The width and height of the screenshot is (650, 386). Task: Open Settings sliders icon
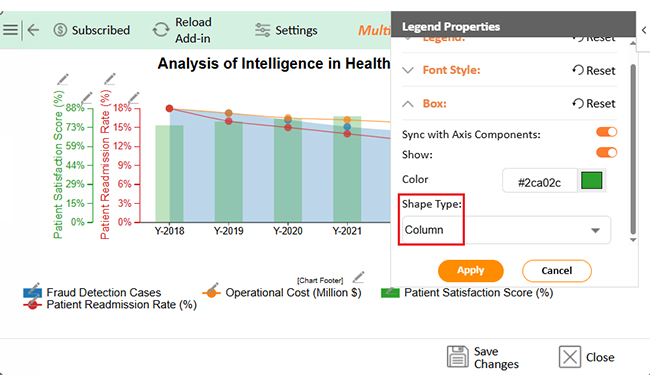262,30
